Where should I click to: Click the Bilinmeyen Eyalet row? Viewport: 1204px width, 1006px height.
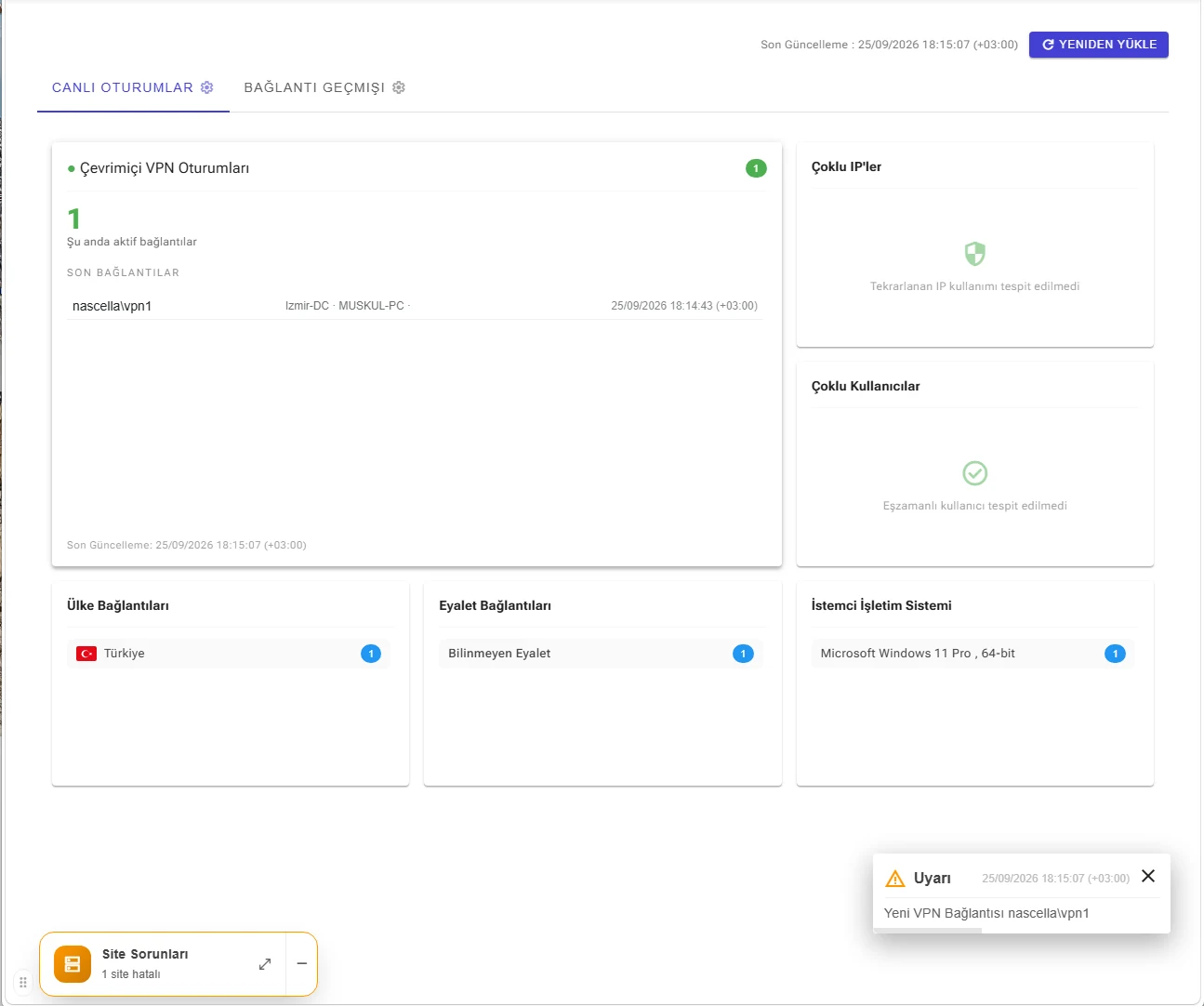(x=601, y=654)
